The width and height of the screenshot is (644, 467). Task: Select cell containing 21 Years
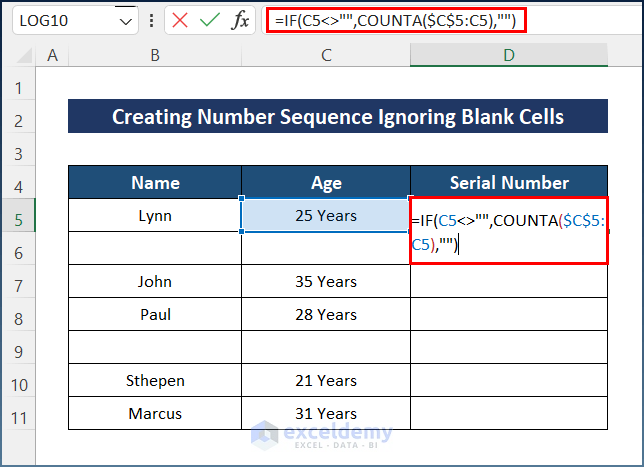tap(326, 380)
